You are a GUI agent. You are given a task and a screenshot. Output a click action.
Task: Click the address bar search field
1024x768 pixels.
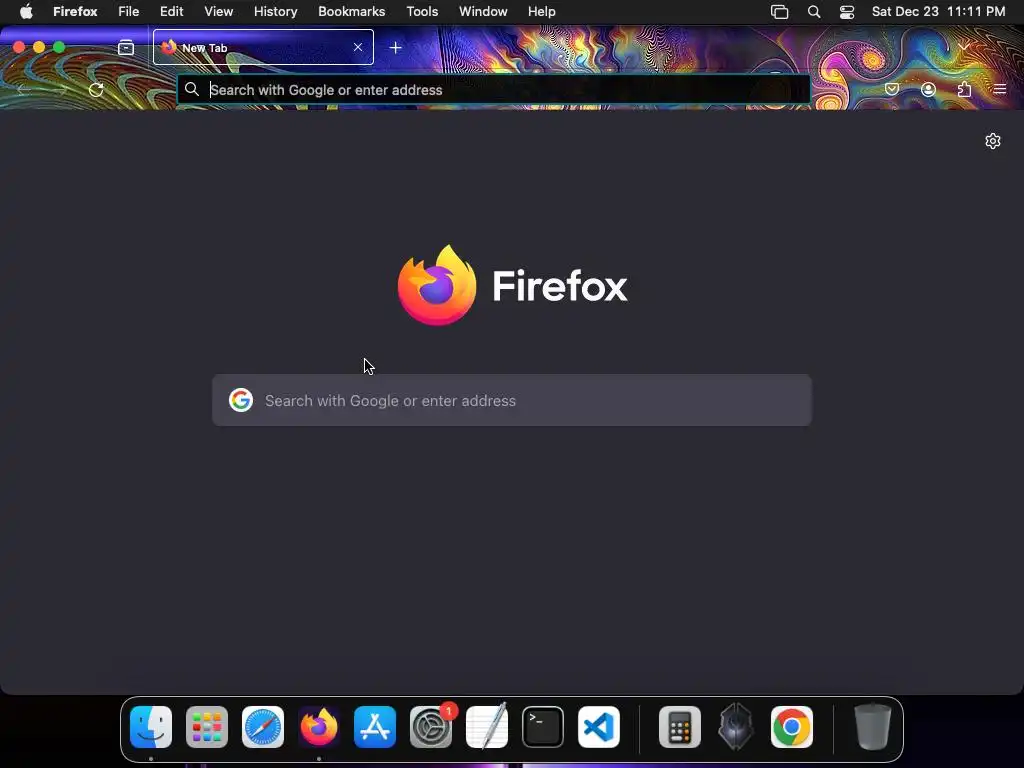click(494, 89)
